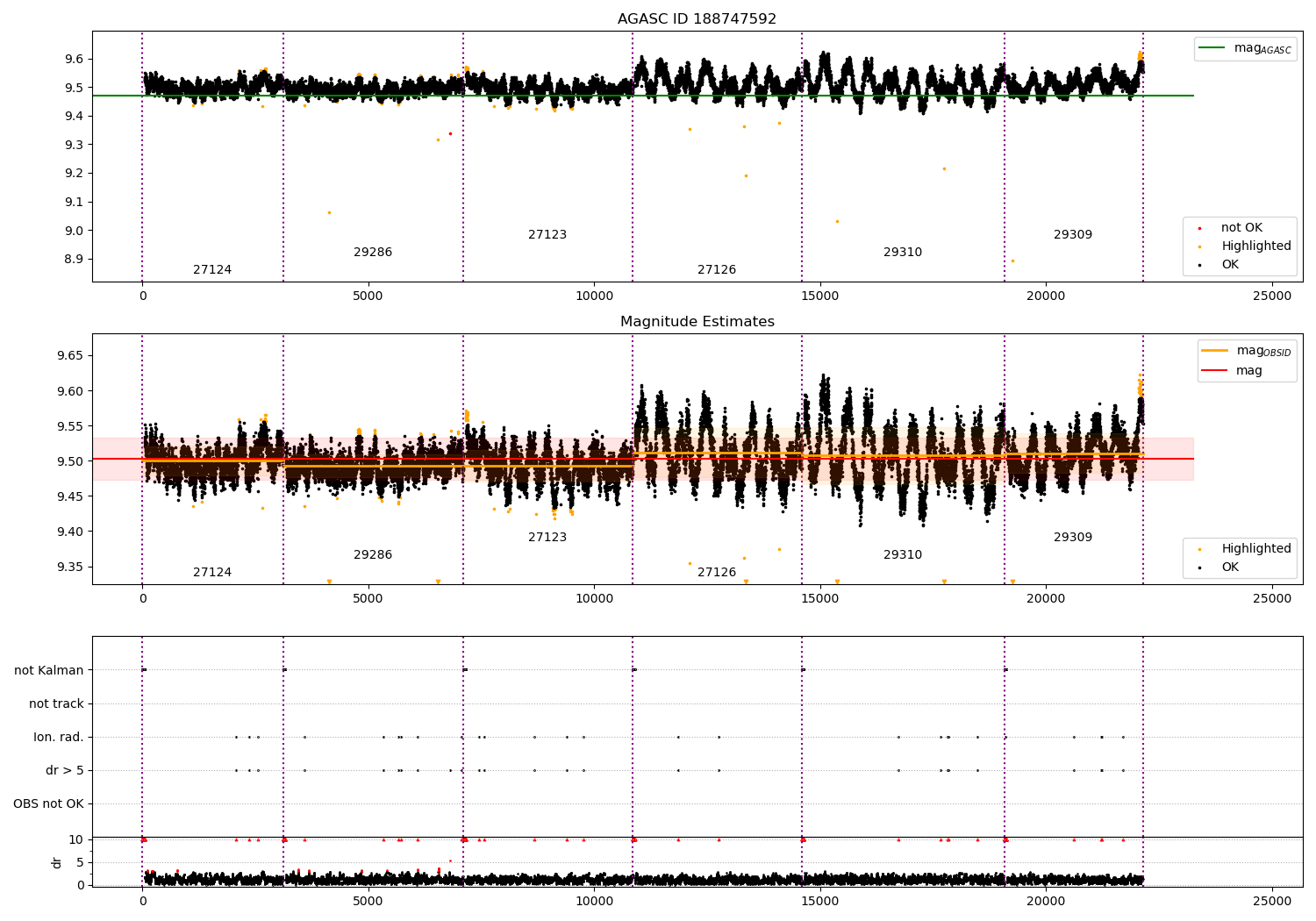
Task: Click obsid label 29310 in Magnitude Estimates plot
Action: 903,554
